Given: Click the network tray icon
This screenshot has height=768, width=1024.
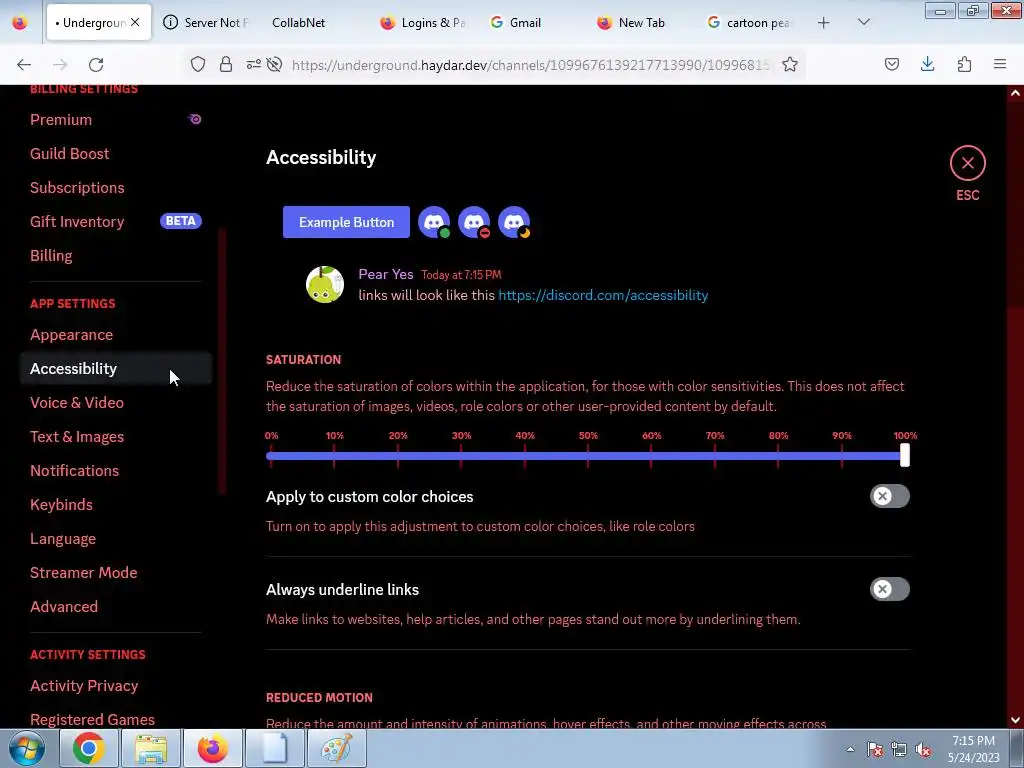Looking at the screenshot, I should click(899, 749).
